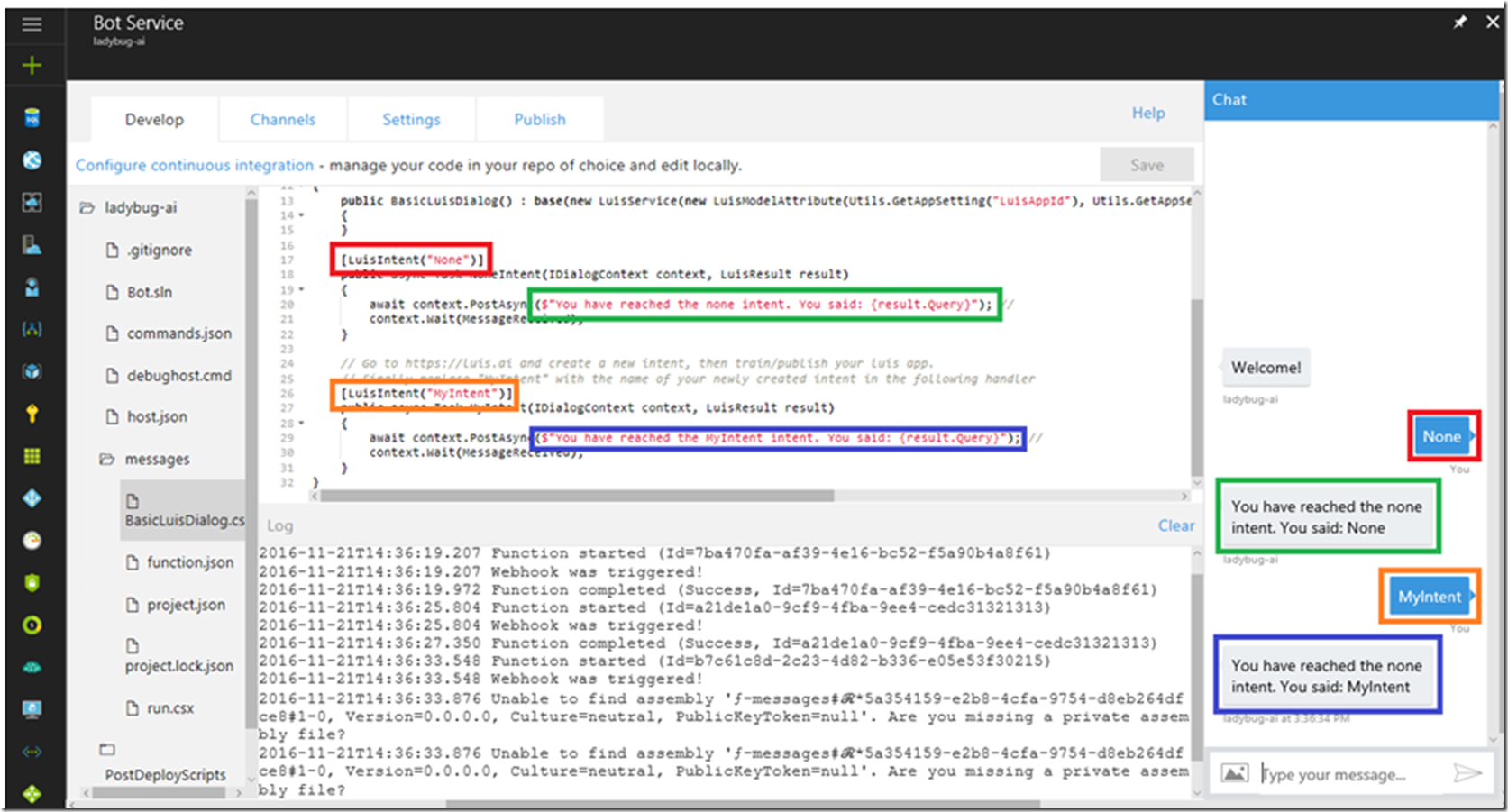
Task: Click the building sidebar icon
Action: tap(32, 244)
